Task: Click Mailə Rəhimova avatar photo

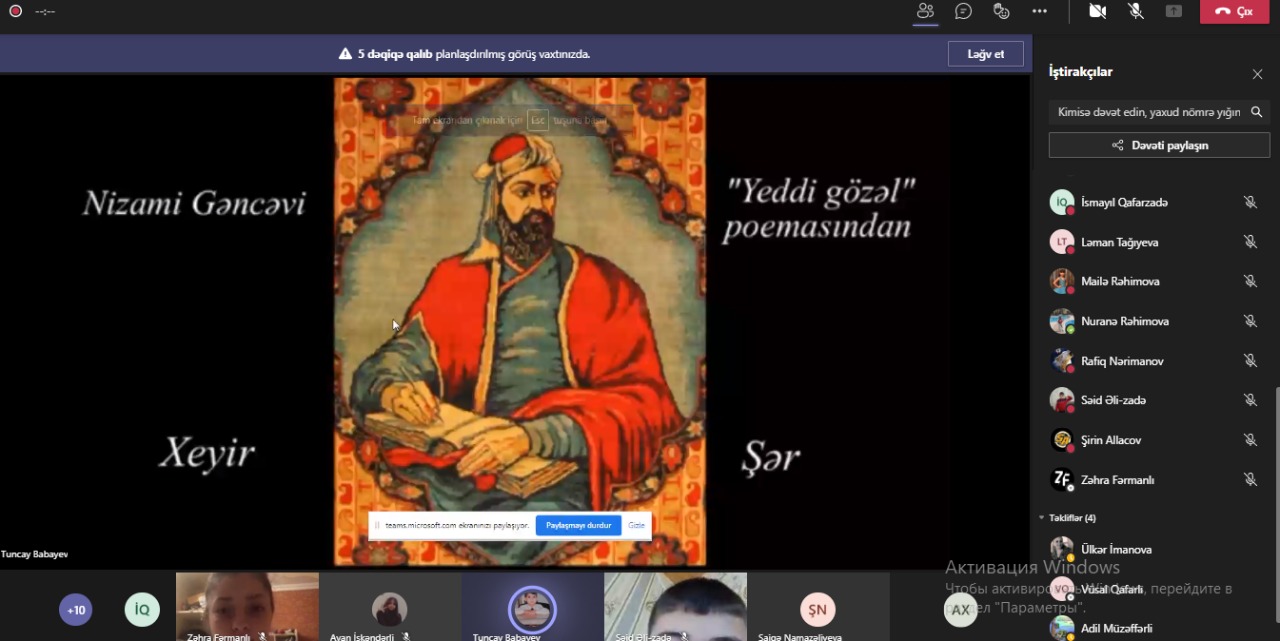Action: click(x=1062, y=281)
